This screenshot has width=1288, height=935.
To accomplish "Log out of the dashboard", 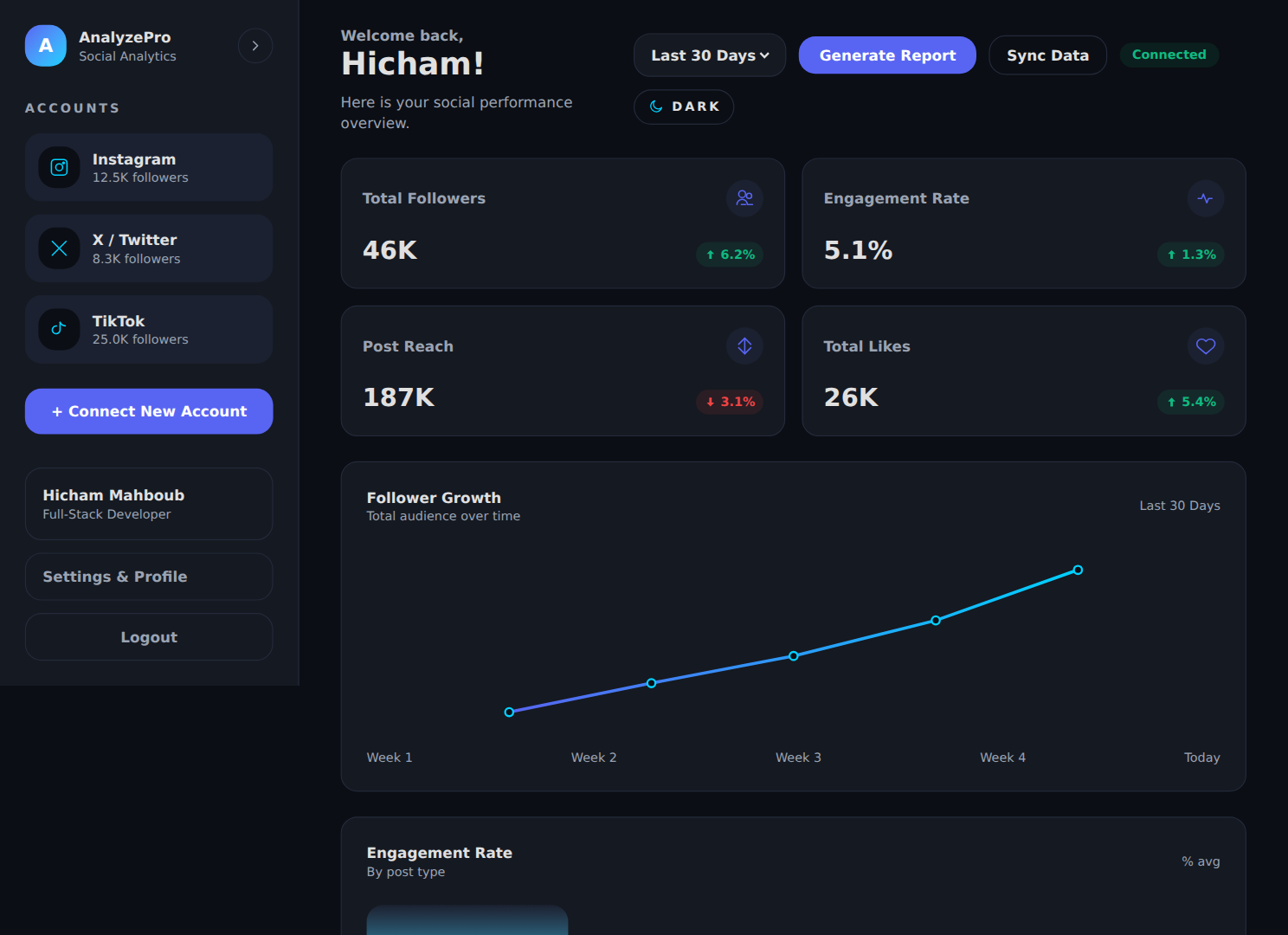I will pyautogui.click(x=149, y=637).
